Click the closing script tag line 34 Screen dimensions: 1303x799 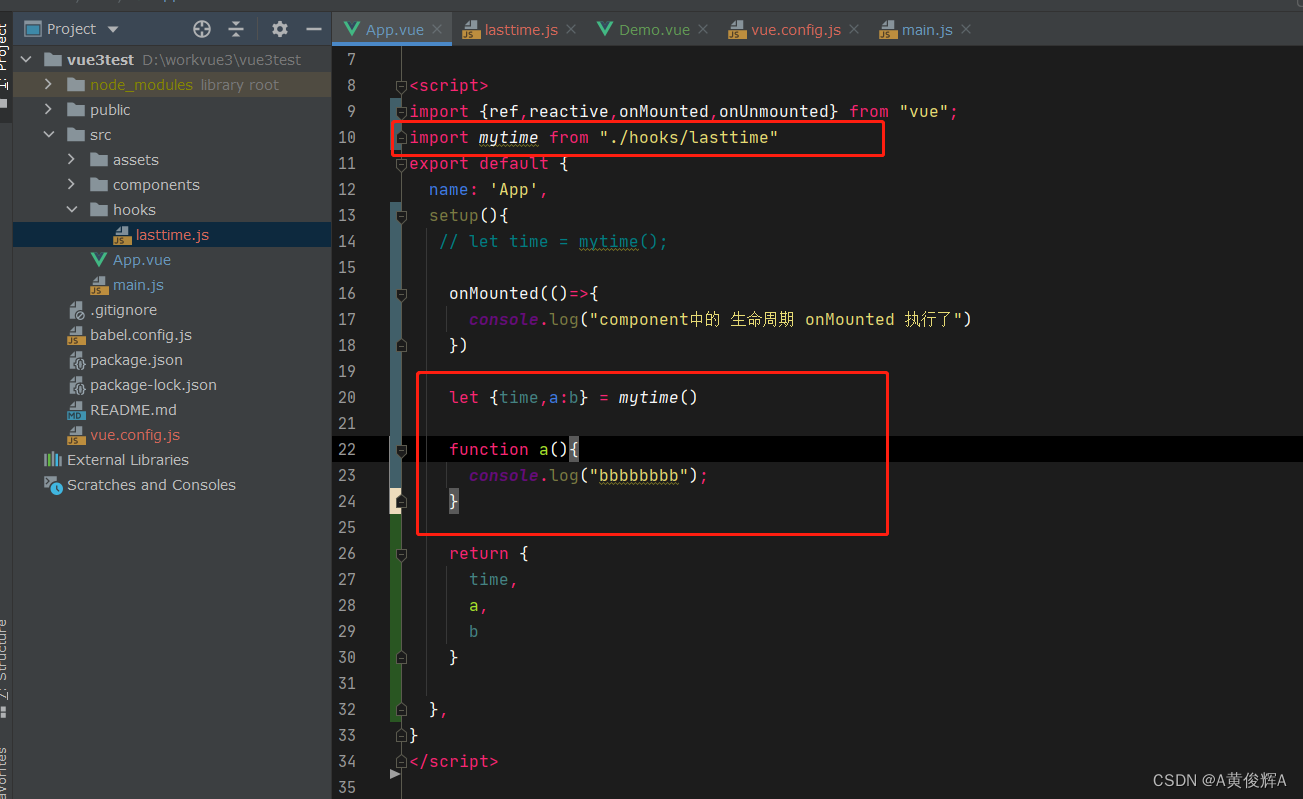454,761
